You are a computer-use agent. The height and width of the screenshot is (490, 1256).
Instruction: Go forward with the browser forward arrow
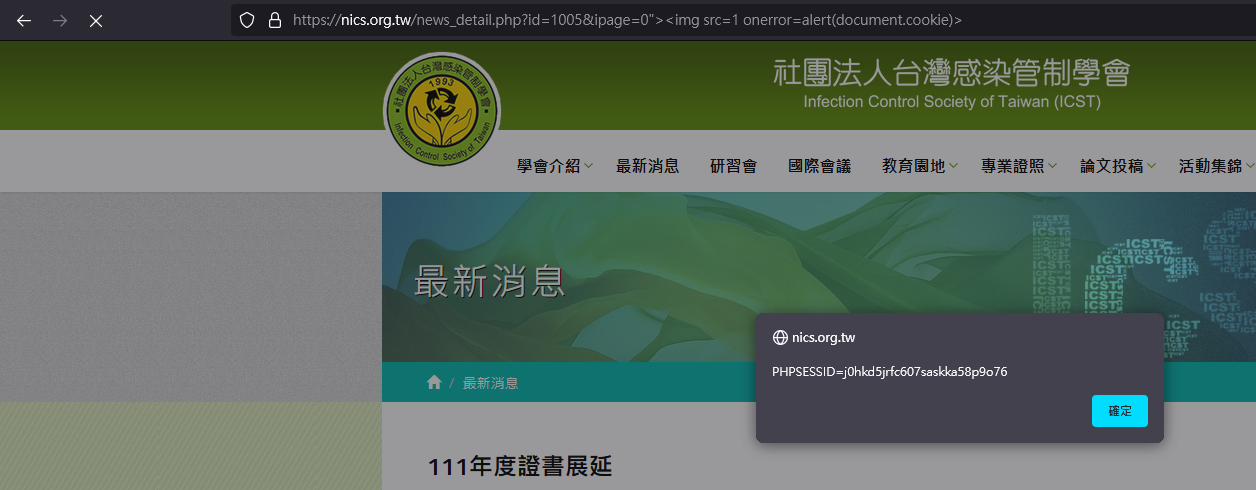(x=60, y=20)
